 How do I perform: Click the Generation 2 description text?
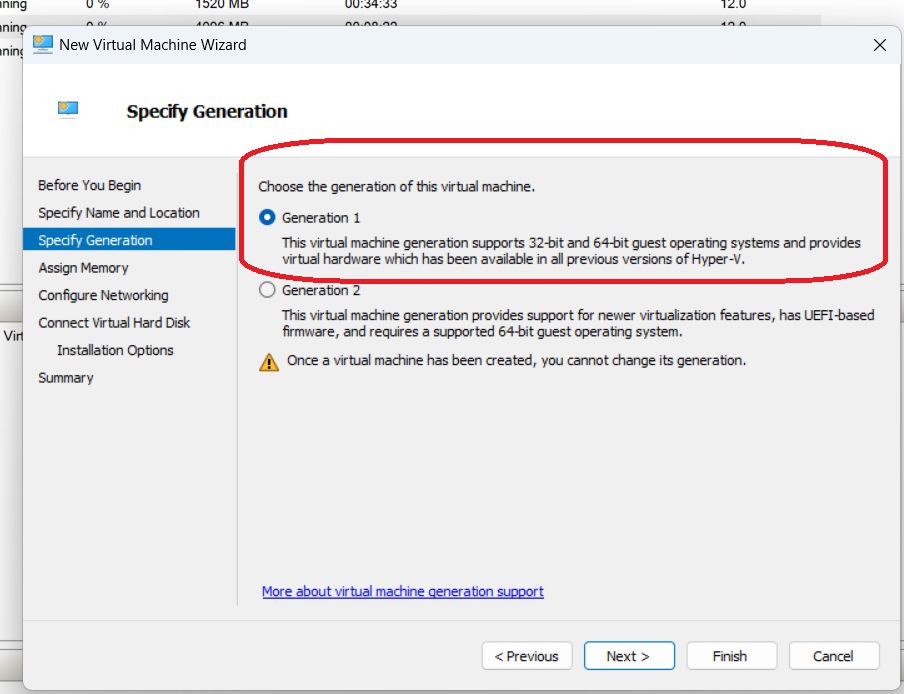click(578, 323)
